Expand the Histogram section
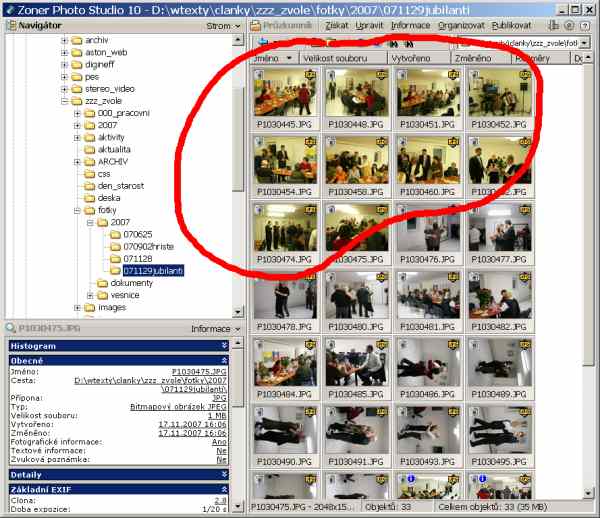 coord(224,345)
